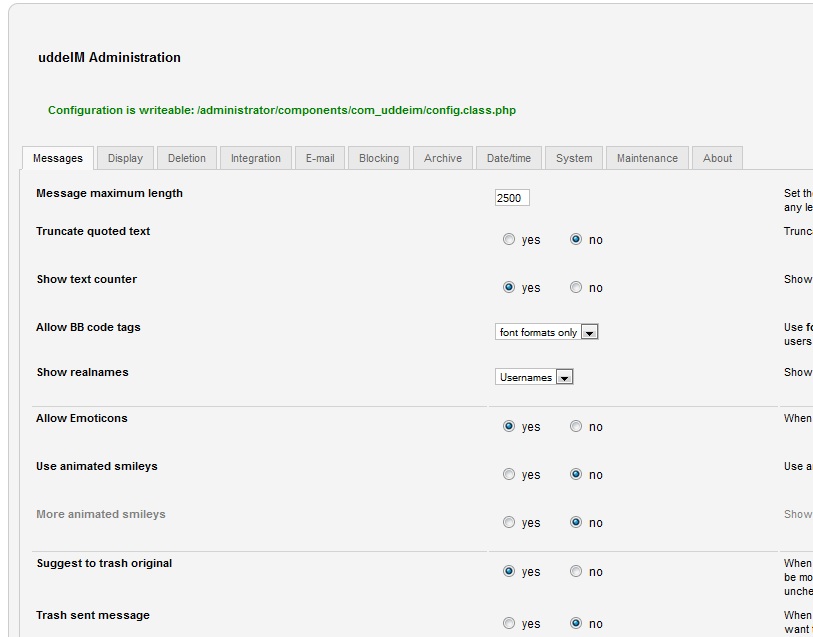The height and width of the screenshot is (637, 813).
Task: Open the E-mail tab
Action: tap(320, 158)
